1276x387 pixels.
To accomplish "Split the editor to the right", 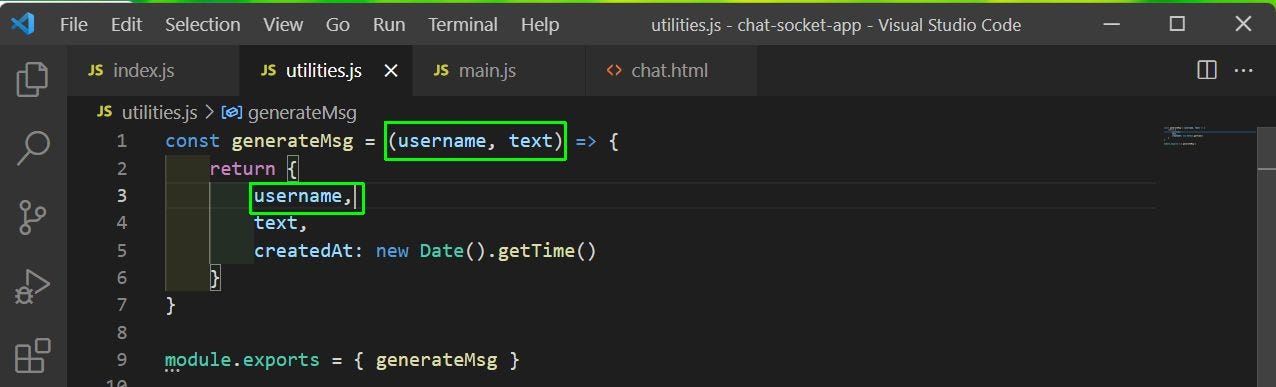I will click(x=1207, y=70).
